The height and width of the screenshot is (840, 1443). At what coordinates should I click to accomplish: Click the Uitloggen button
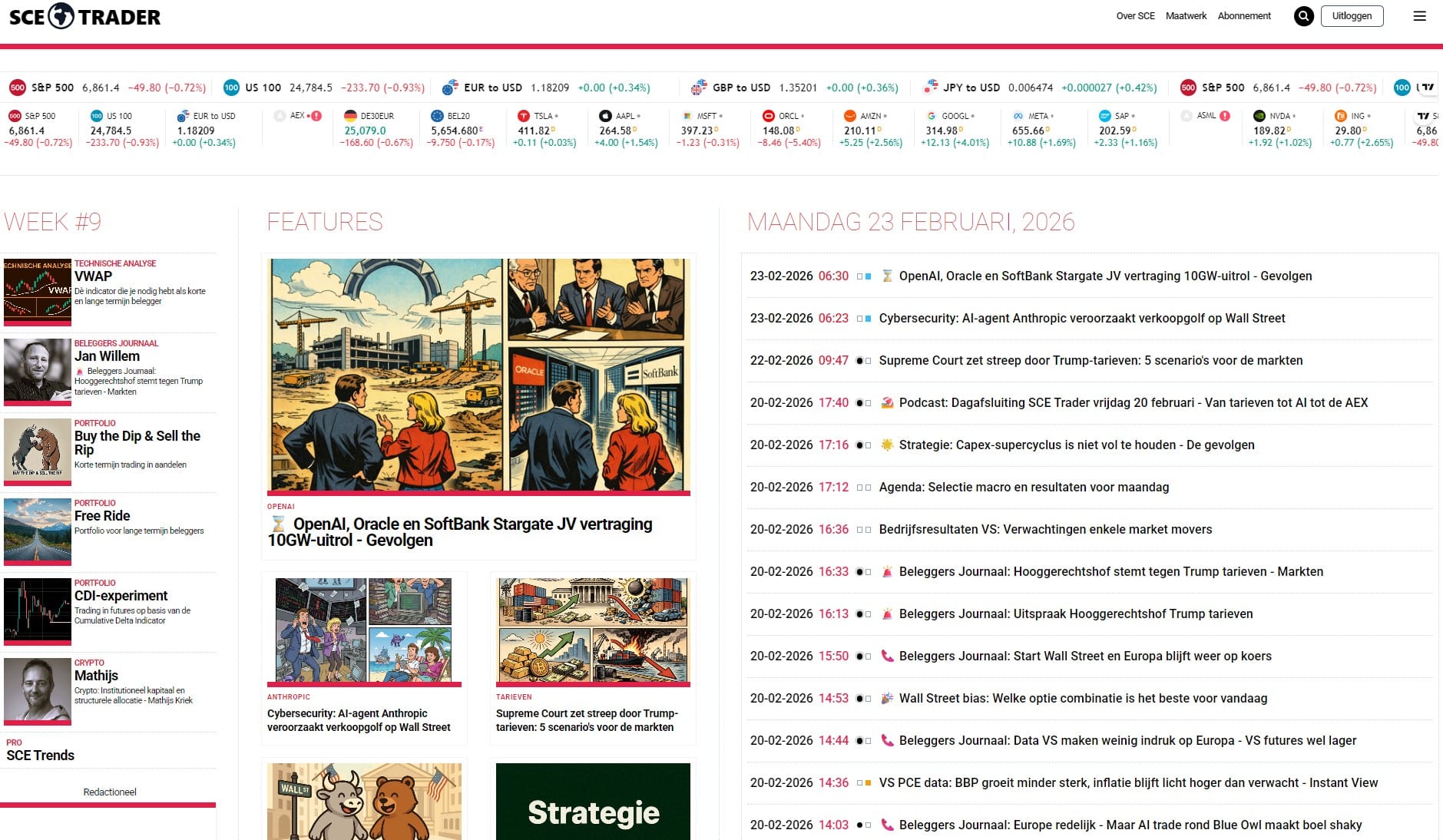tap(1352, 15)
